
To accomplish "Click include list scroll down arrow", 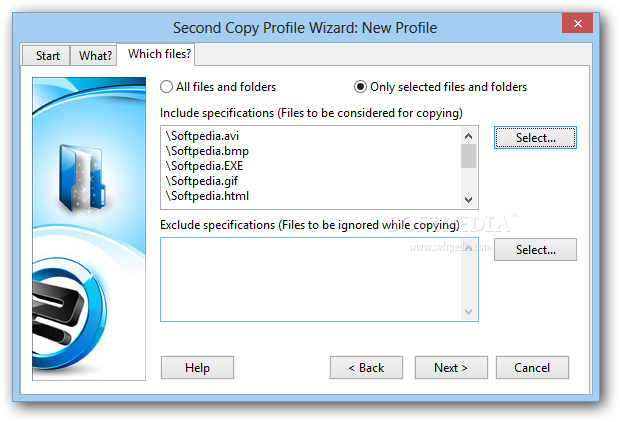I will pos(469,200).
